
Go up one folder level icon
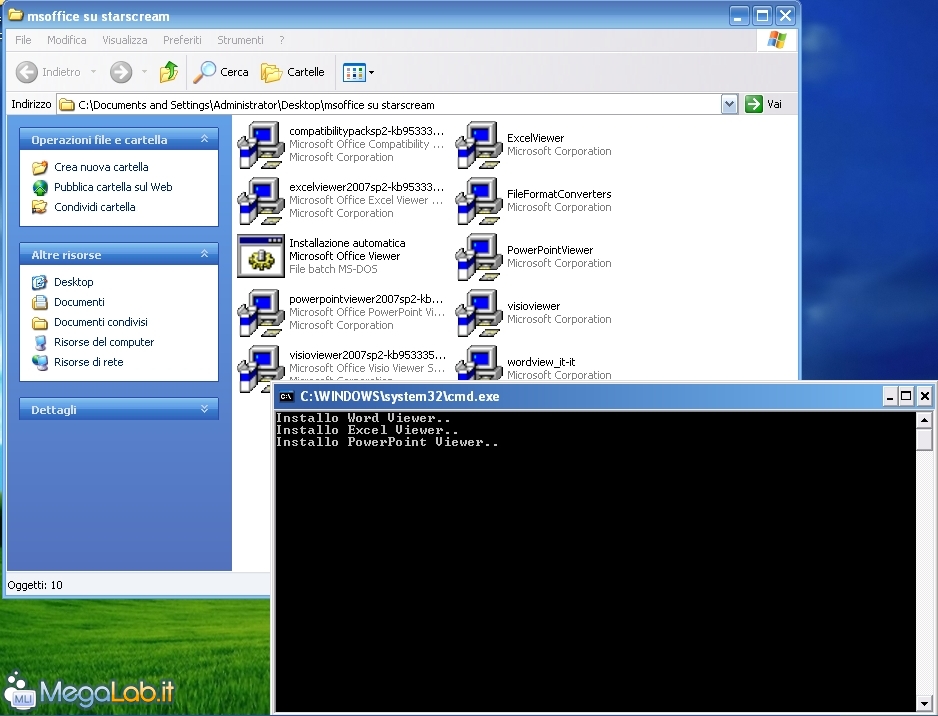point(169,72)
